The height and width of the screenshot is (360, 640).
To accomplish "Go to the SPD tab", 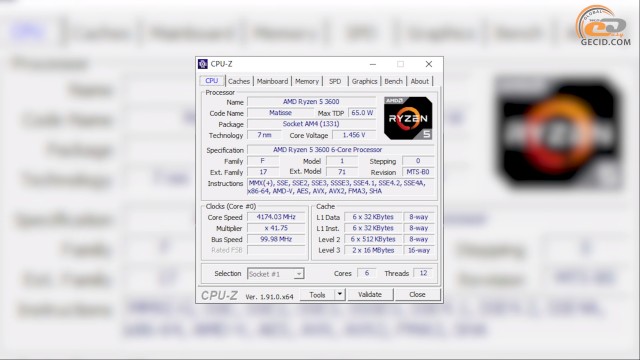I will click(335, 81).
